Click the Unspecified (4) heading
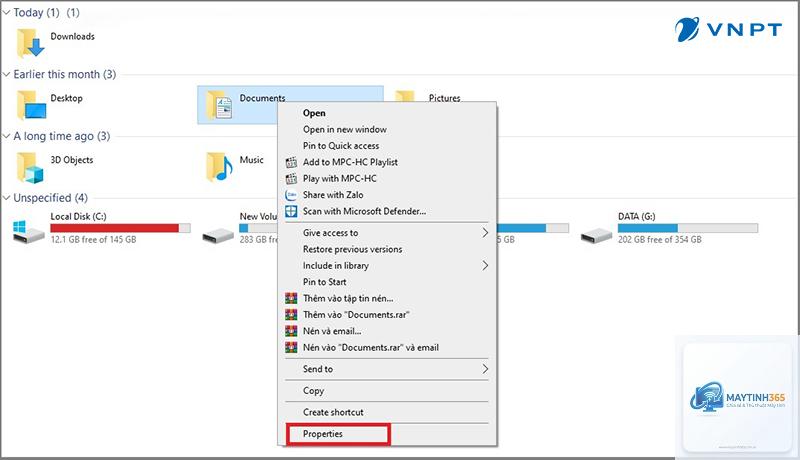 tap(51, 198)
